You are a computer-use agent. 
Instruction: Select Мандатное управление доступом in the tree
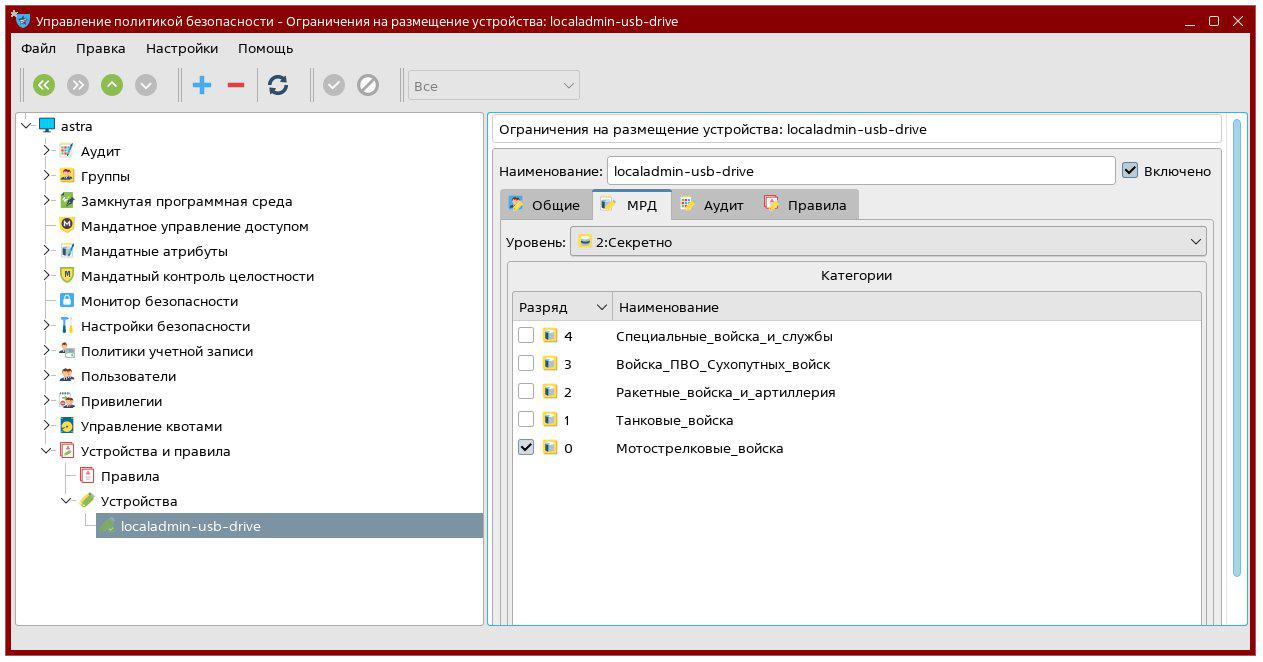tap(194, 226)
